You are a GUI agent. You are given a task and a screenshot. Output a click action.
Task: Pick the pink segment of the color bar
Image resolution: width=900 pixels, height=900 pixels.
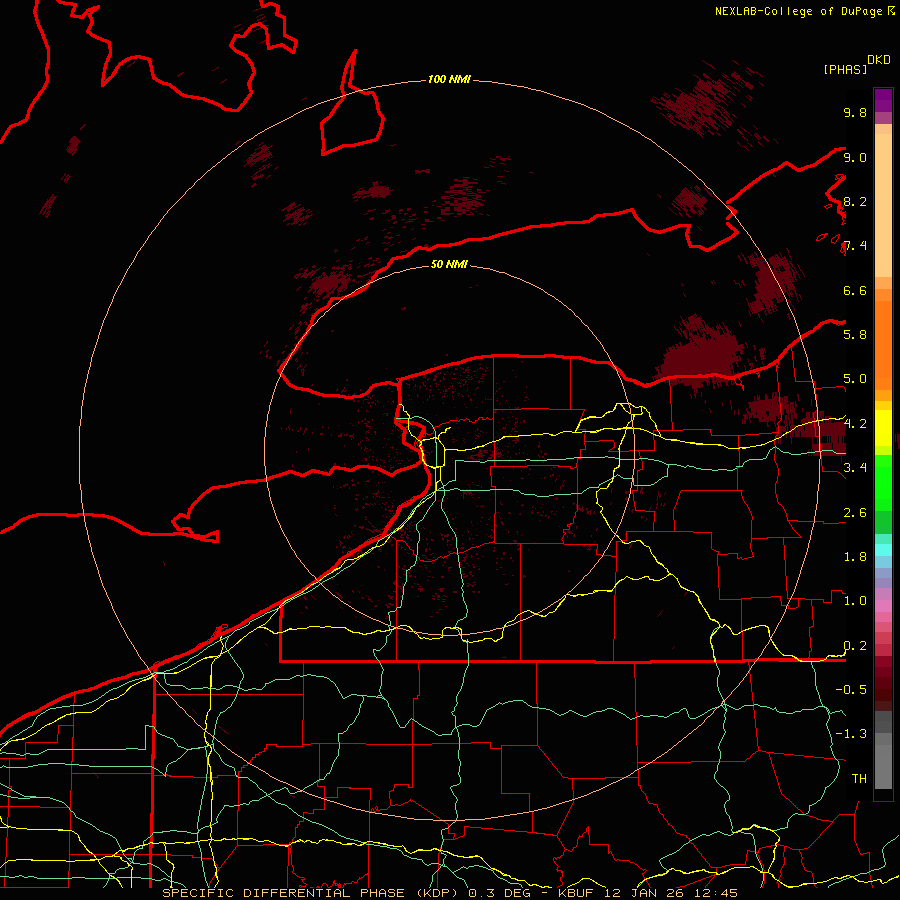click(x=883, y=606)
